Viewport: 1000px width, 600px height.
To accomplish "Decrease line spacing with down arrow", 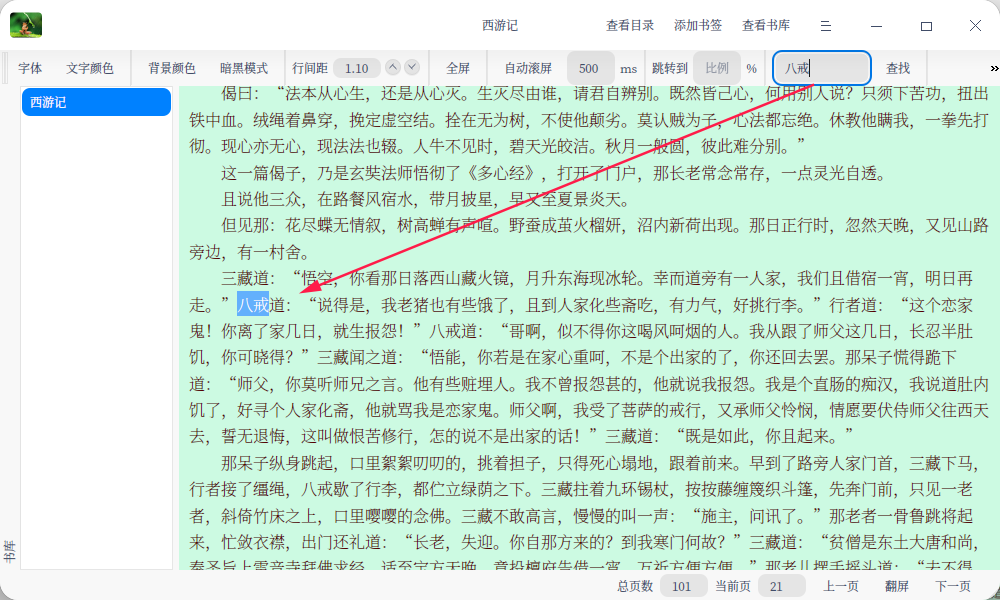I will click(x=412, y=67).
